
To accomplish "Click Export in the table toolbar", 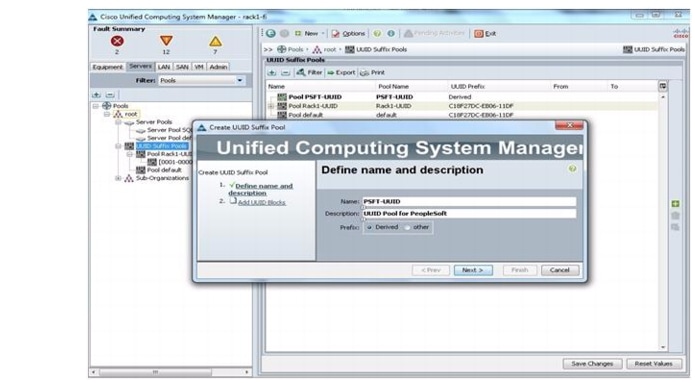I will tap(341, 72).
